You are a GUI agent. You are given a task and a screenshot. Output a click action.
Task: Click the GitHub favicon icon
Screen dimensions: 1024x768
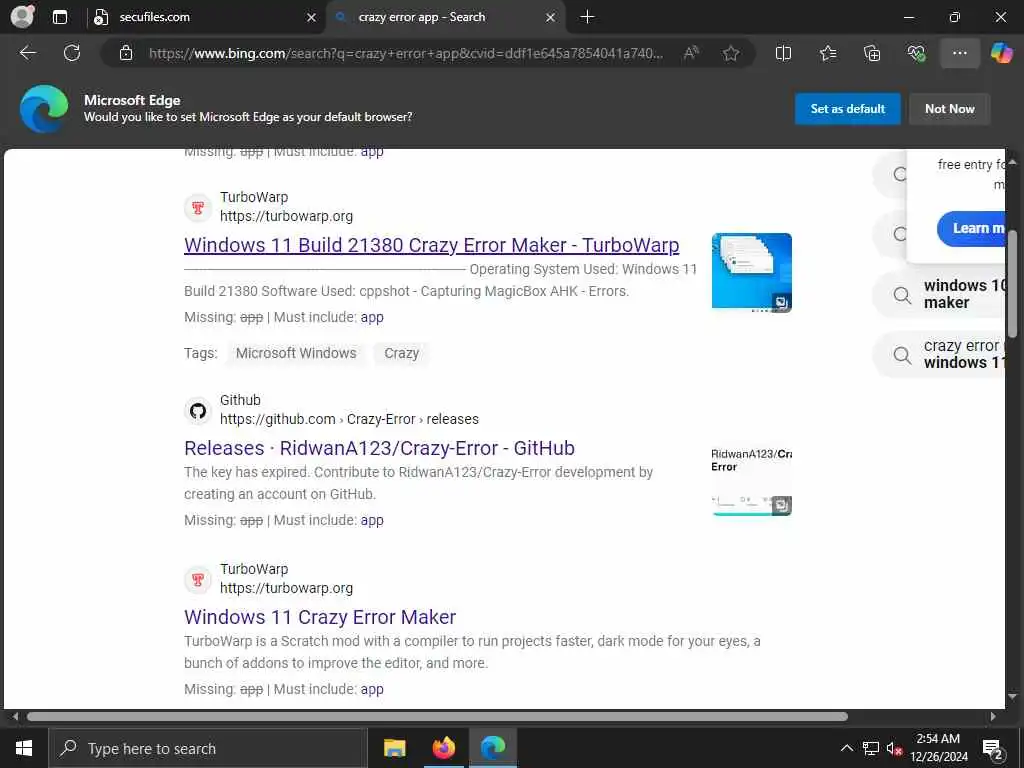pos(198,411)
